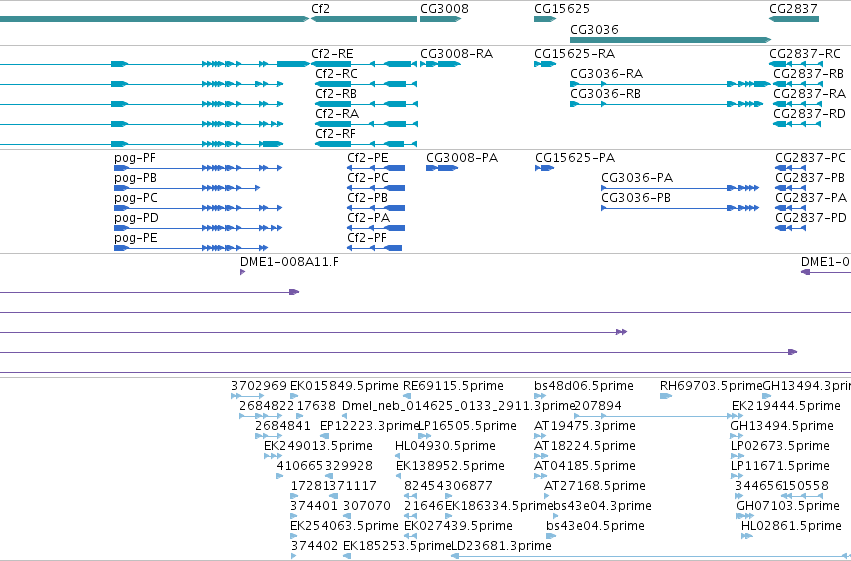851x561 pixels.
Task: Select the CG2837 gene label
Action: pyautogui.click(x=793, y=9)
